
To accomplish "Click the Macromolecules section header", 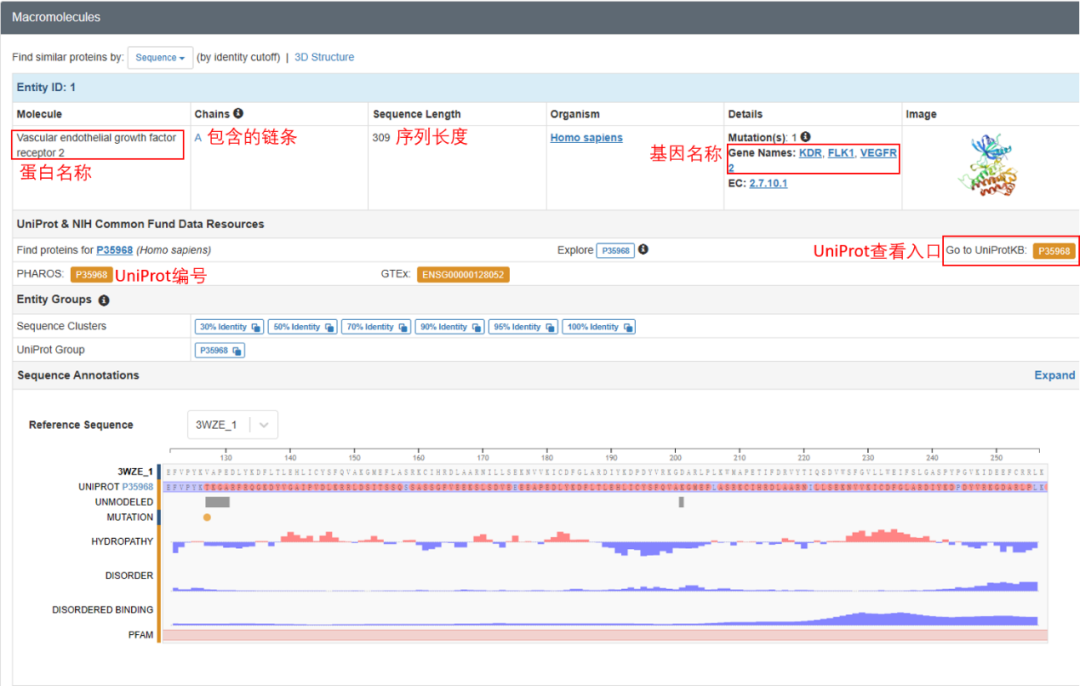I will pyautogui.click(x=56, y=17).
